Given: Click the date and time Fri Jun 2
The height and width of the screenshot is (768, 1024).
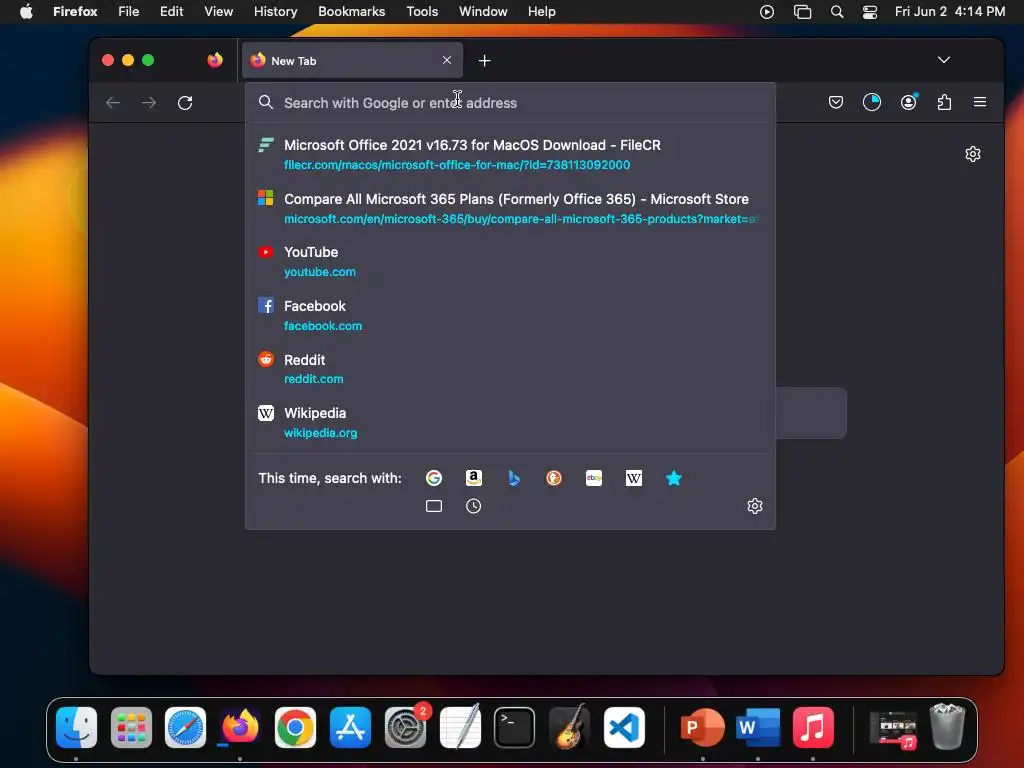Looking at the screenshot, I should (950, 11).
